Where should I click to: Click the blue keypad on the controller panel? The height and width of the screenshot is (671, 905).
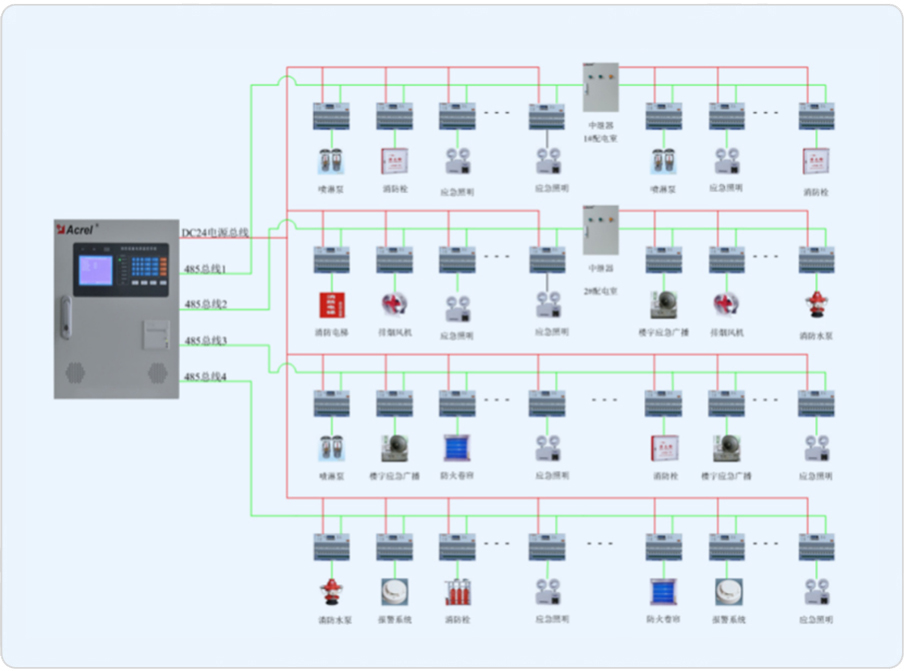tap(145, 267)
